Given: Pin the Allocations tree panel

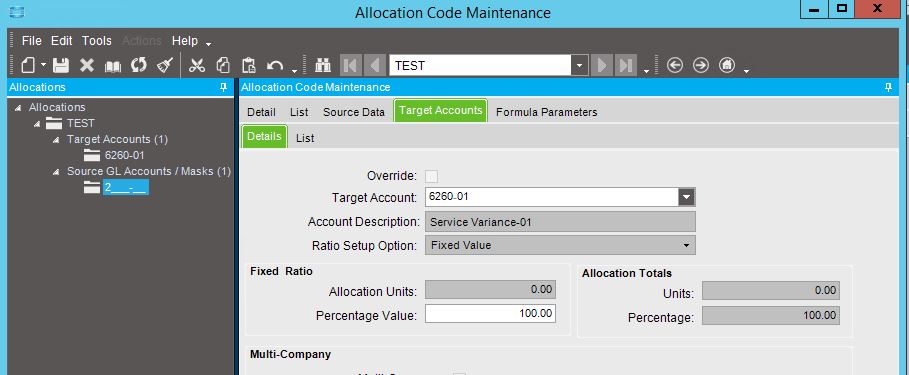Looking at the screenshot, I should 224,87.
